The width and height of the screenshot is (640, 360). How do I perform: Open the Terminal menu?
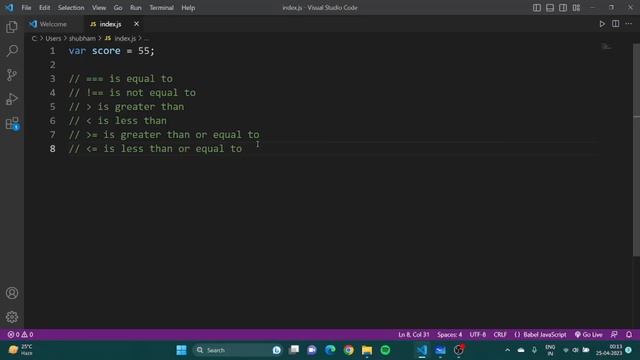[161, 8]
